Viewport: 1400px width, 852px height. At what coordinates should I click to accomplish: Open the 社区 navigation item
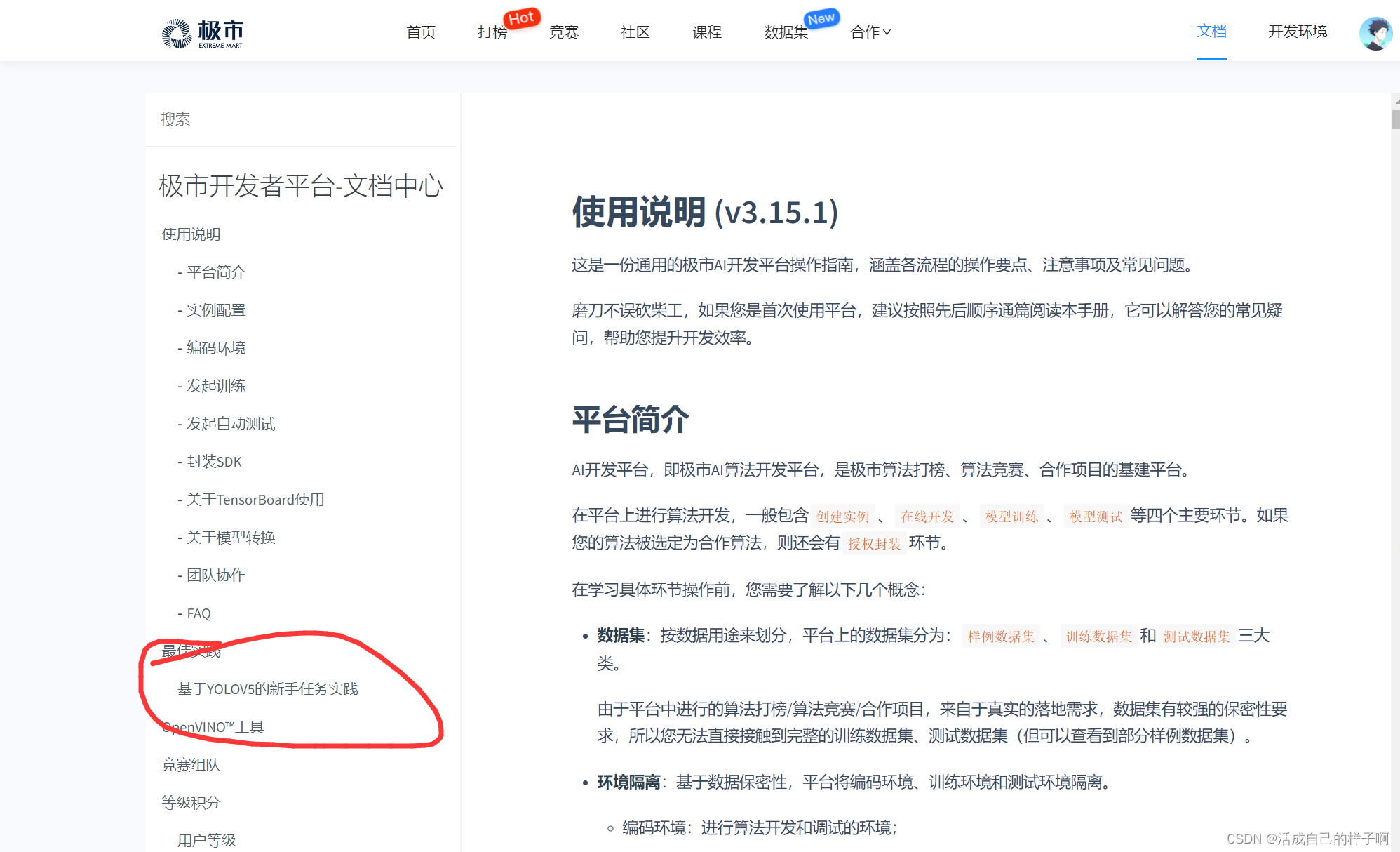pyautogui.click(x=635, y=32)
